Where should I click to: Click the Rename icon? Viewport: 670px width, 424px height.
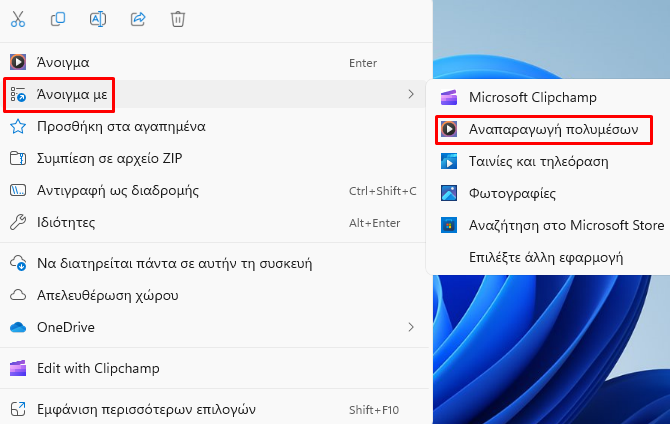(x=98, y=19)
